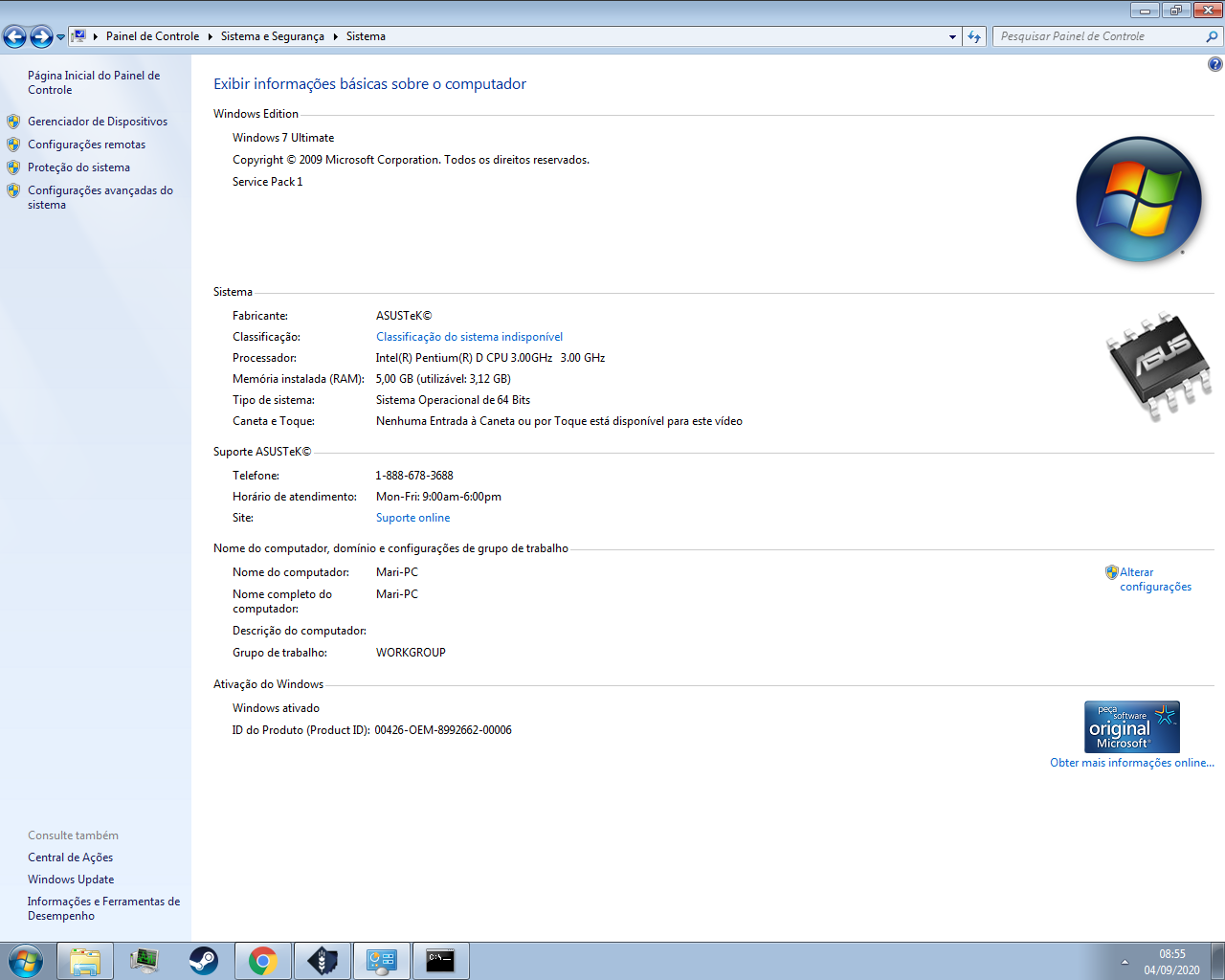Viewport: 1225px width, 980px height.
Task: Go back using the Back arrow button
Action: click(15, 36)
